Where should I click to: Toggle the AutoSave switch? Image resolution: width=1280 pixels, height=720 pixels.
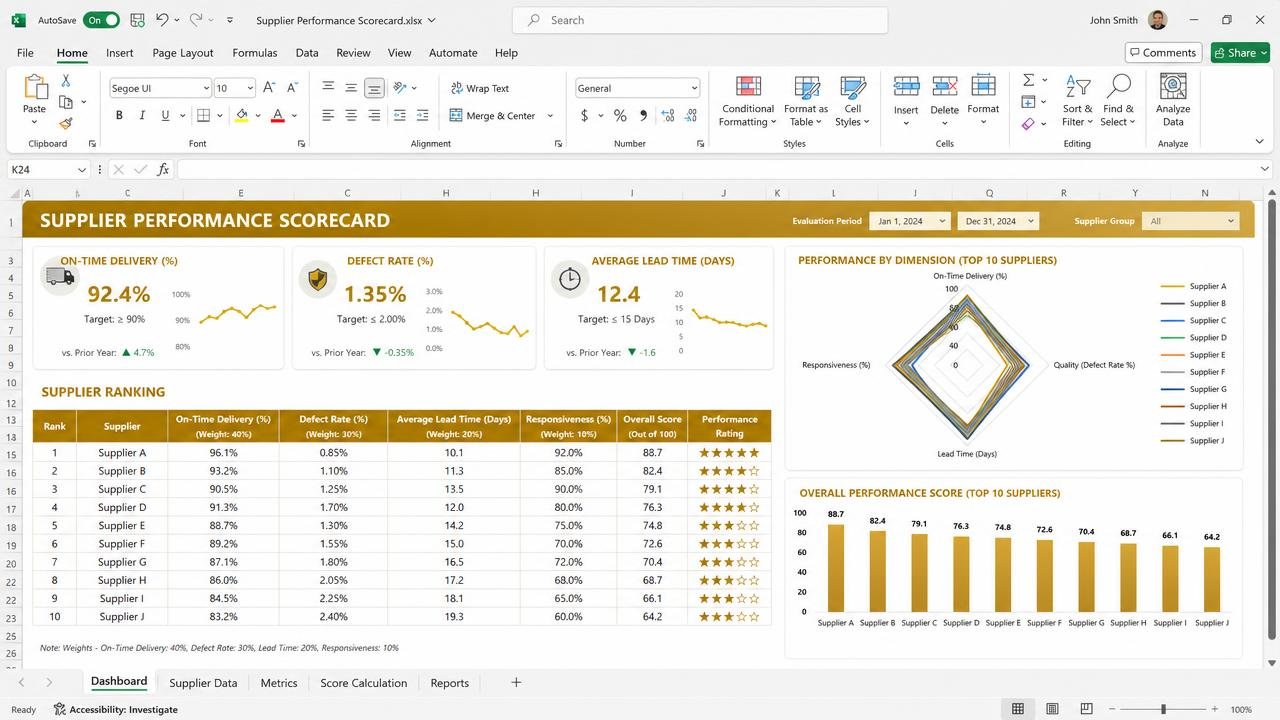[x=101, y=20]
